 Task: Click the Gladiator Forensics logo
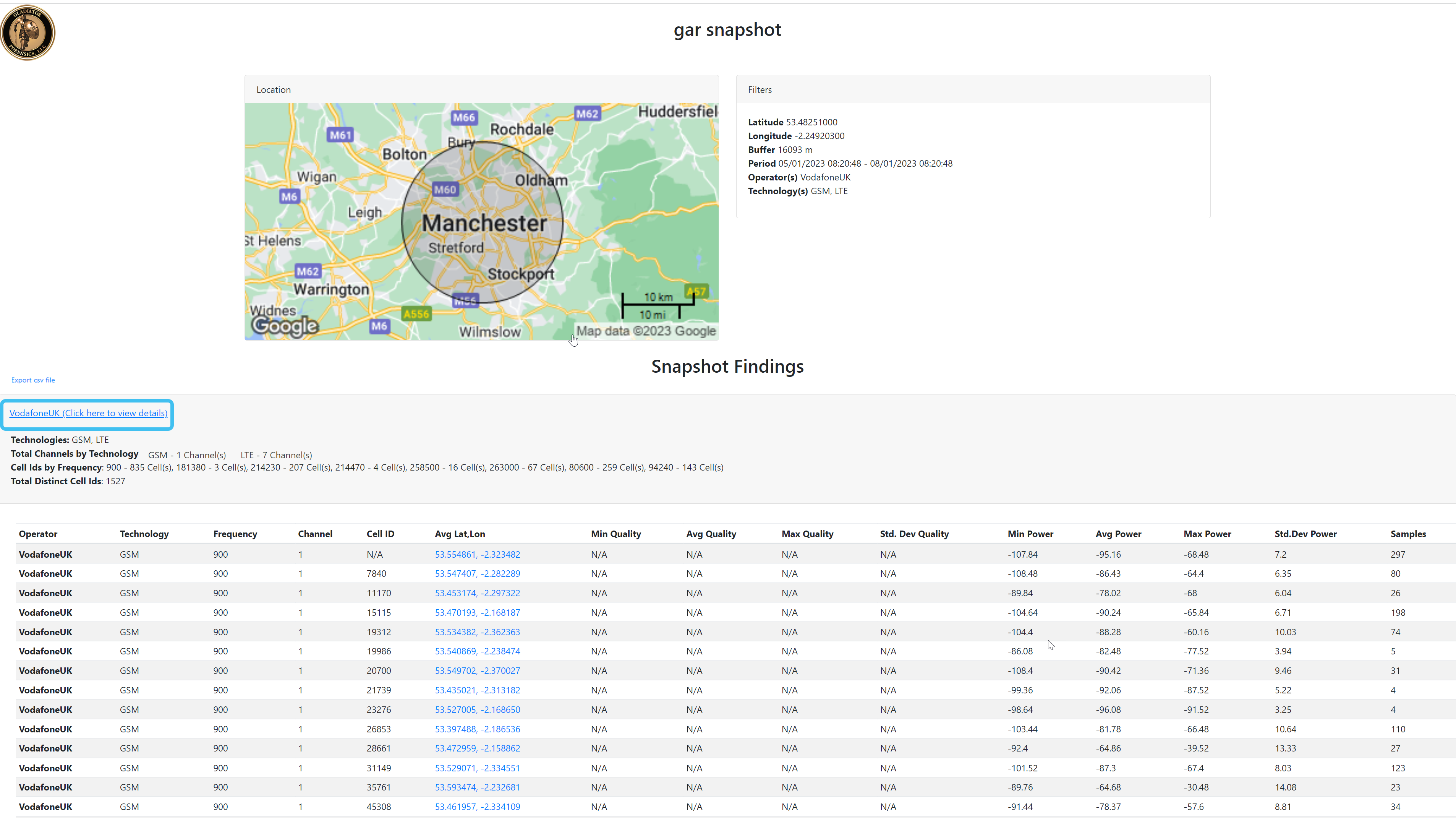pyautogui.click(x=28, y=32)
